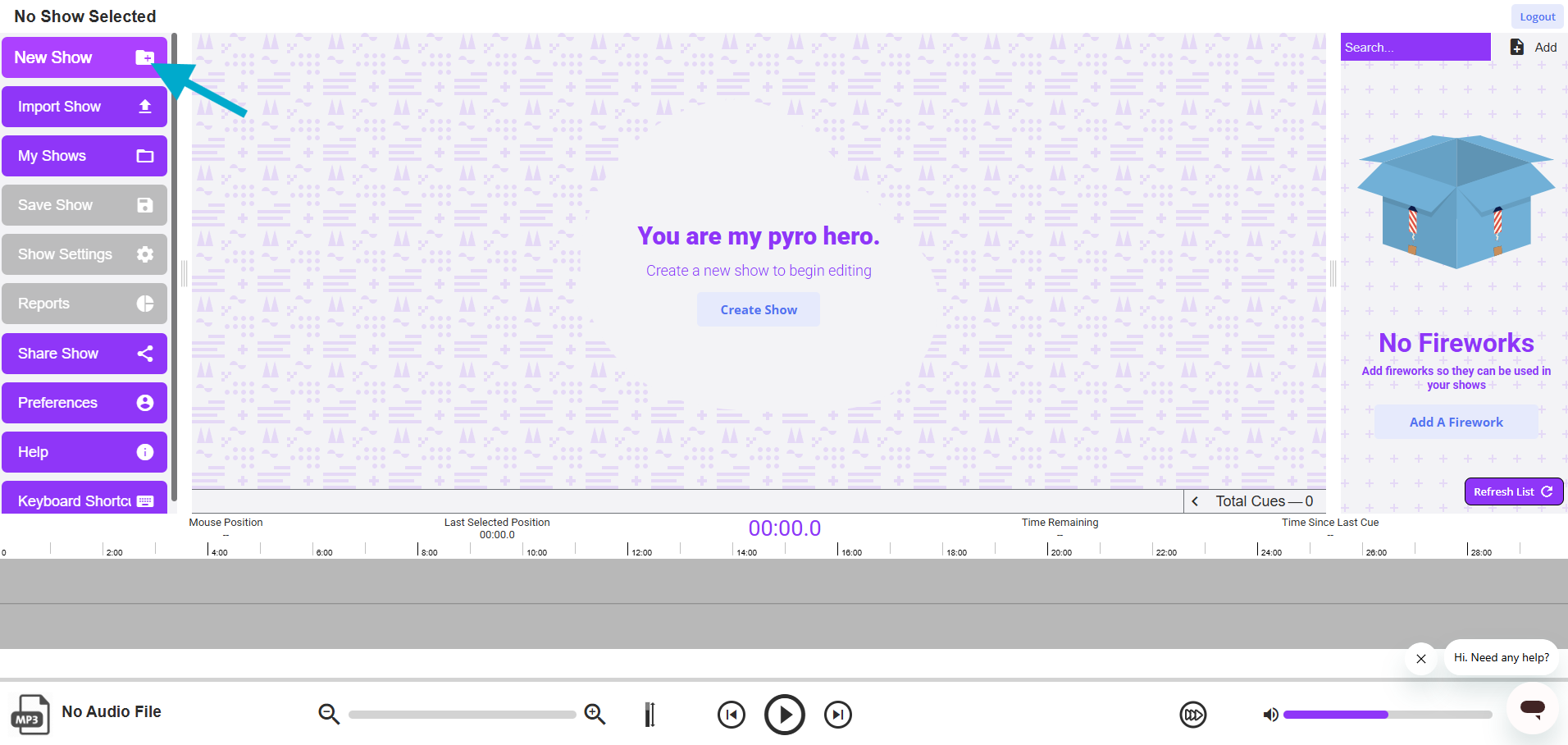
Task: Zoom in the timeline with magnifier
Action: pyautogui.click(x=595, y=715)
